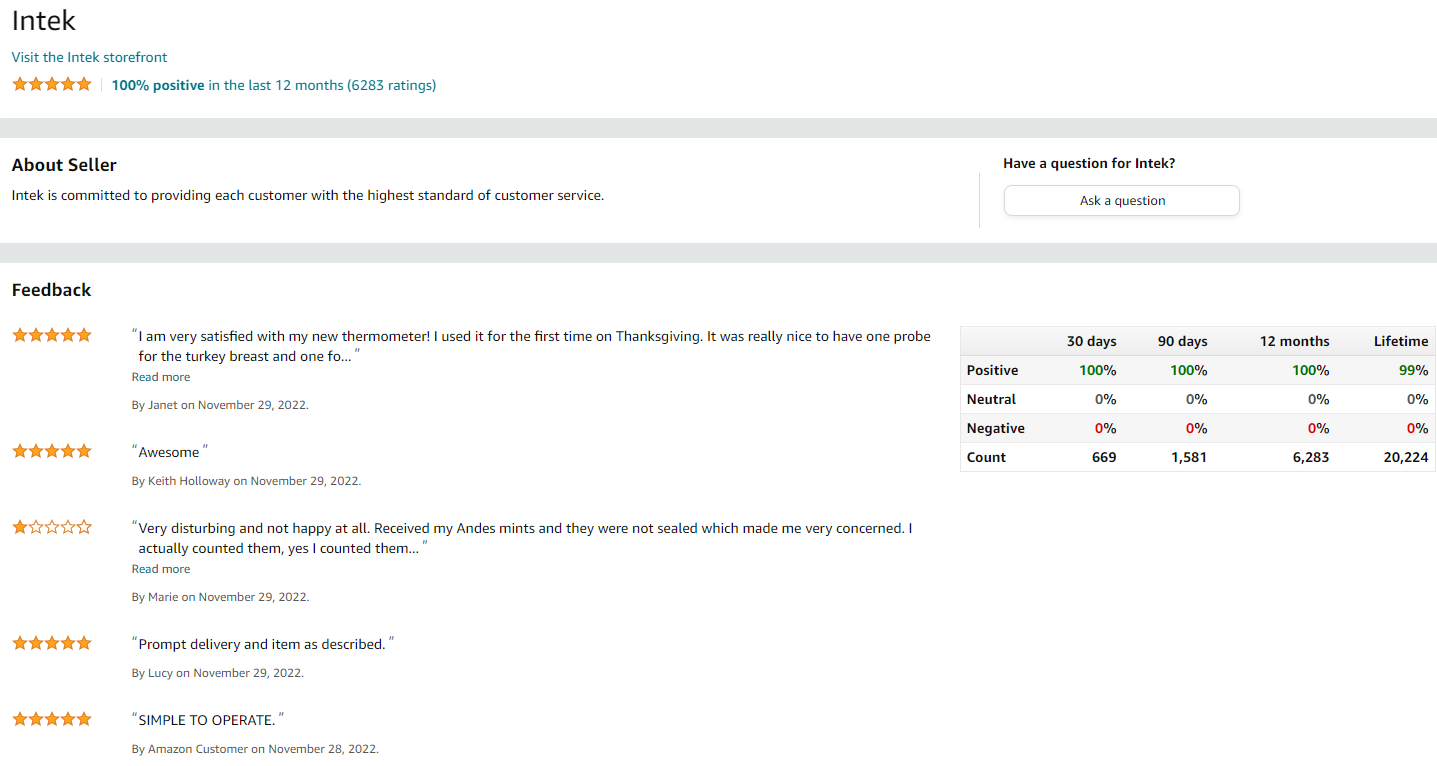Open the Intek storefront link
Image resolution: width=1437 pixels, height=766 pixels.
coord(89,57)
